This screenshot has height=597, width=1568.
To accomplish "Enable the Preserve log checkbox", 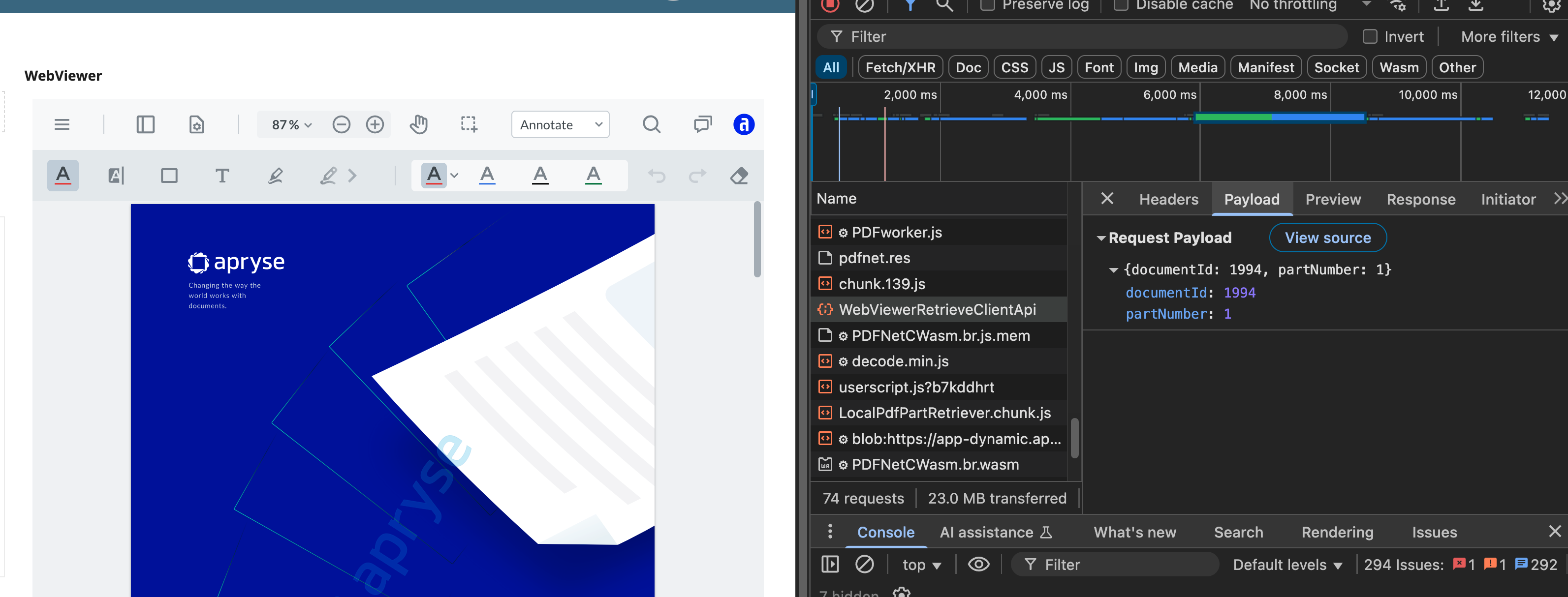I will click(987, 5).
